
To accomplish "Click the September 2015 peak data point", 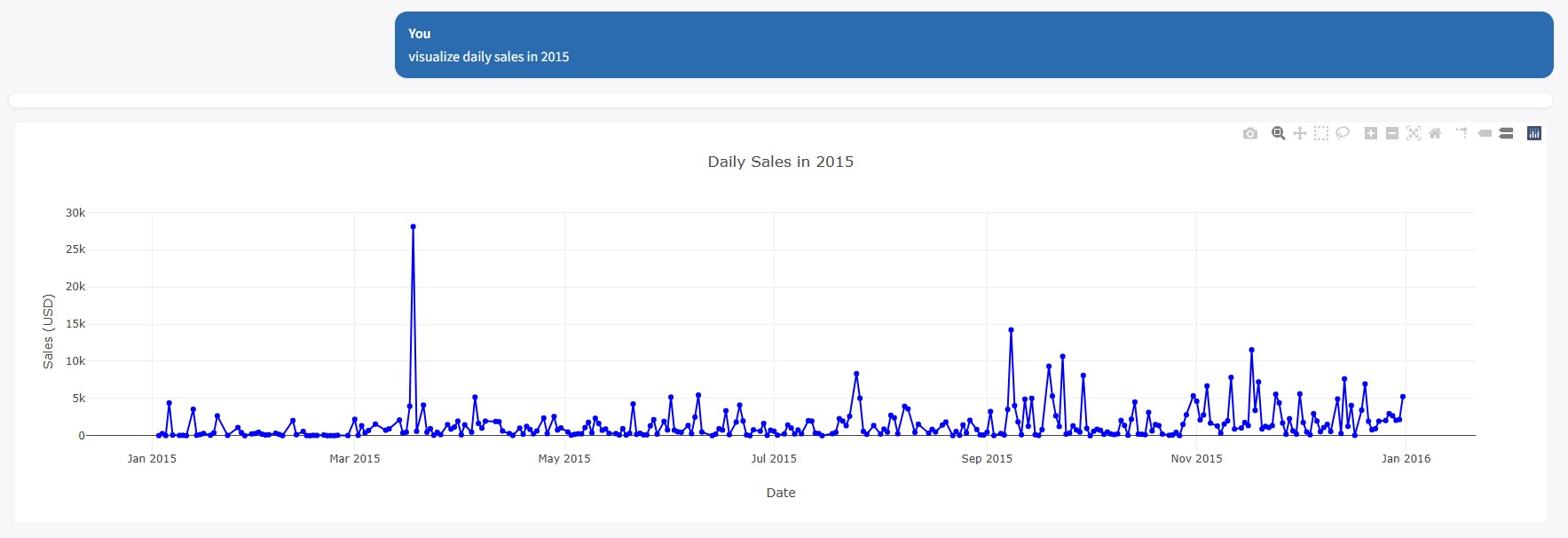I will tap(1011, 330).
